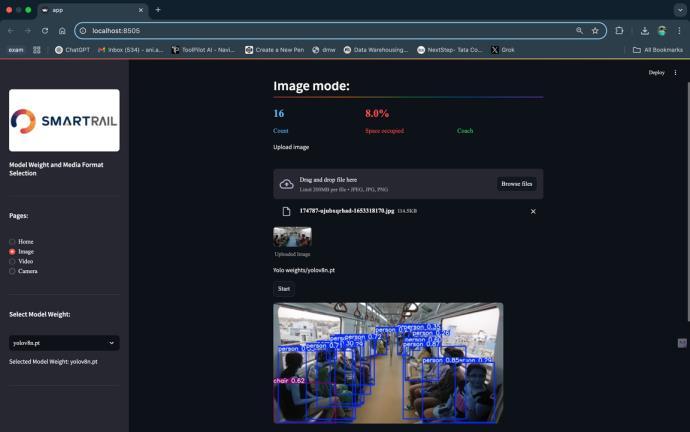Click the zoom magnifier icon in address bar
The height and width of the screenshot is (432, 690).
[579, 30]
